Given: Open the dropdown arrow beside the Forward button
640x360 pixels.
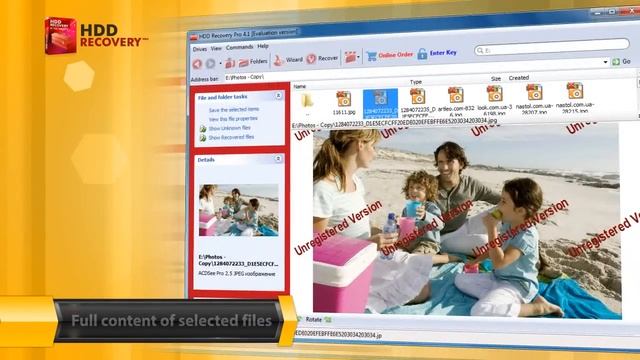Looking at the screenshot, I should 220,64.
